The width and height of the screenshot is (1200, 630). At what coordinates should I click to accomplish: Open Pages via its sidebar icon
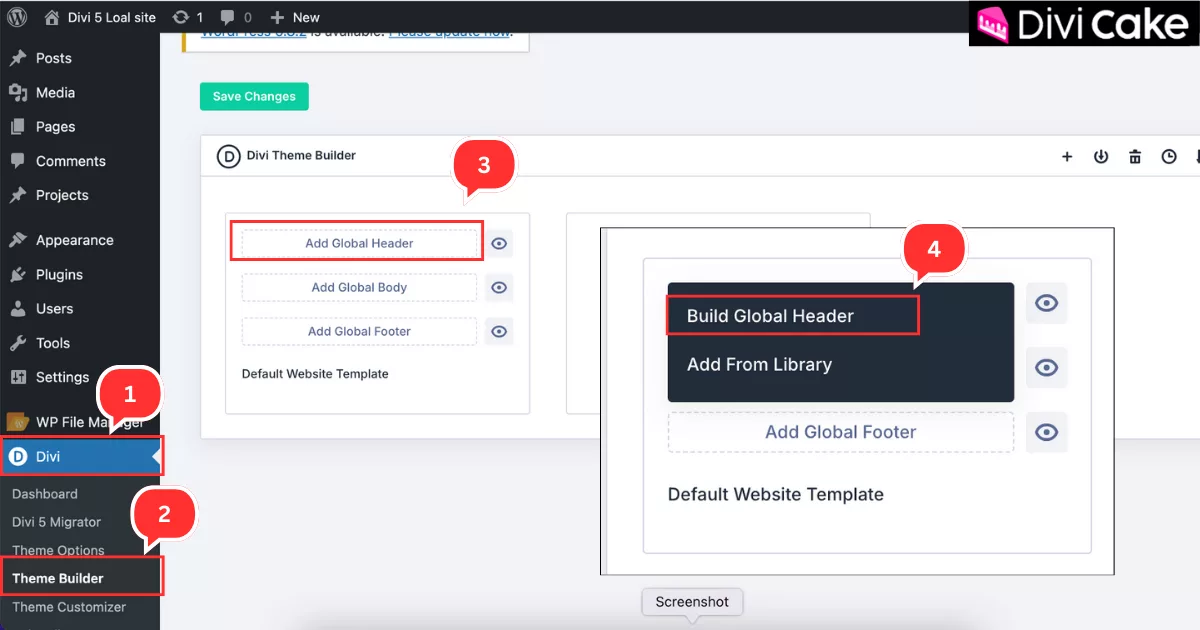coord(17,127)
